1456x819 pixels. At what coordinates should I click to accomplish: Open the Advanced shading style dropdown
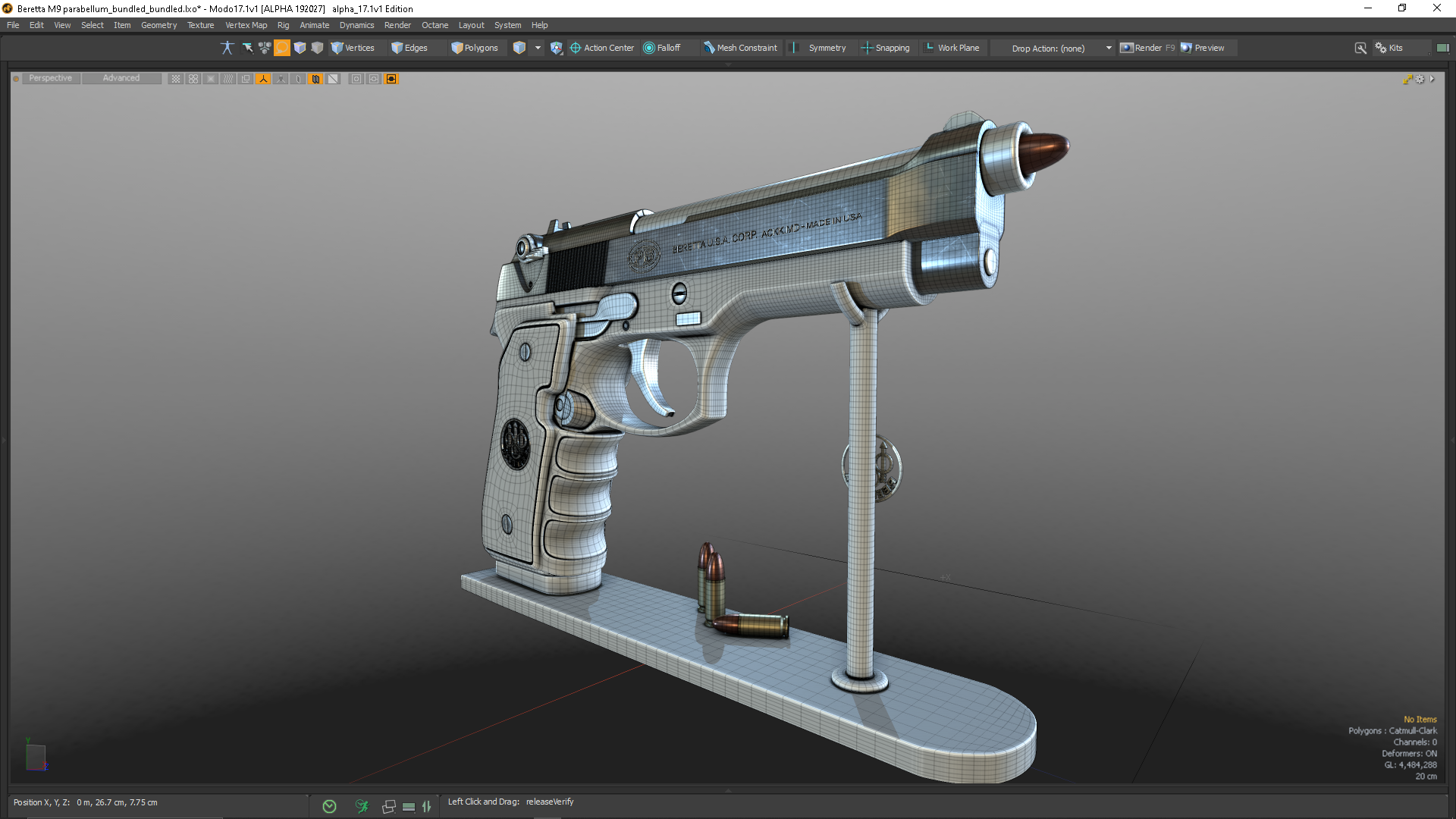[x=121, y=78]
